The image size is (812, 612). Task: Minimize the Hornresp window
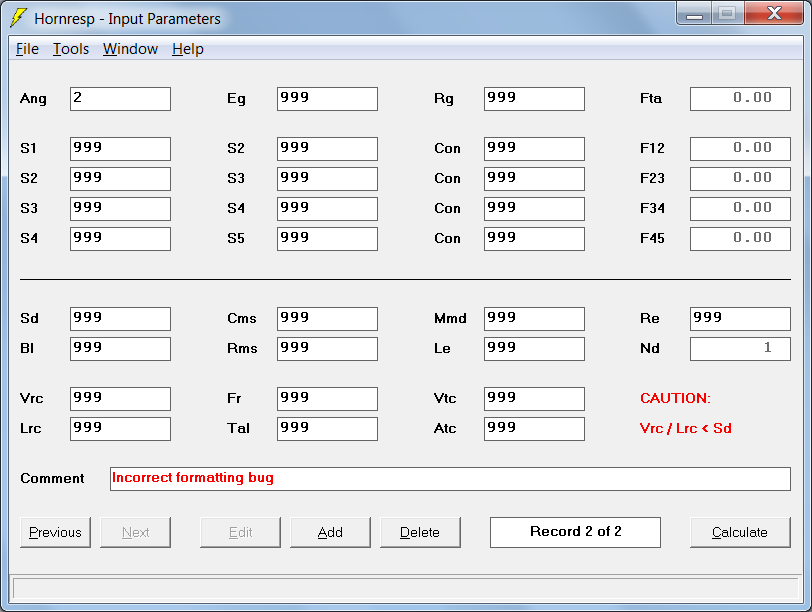[x=694, y=13]
